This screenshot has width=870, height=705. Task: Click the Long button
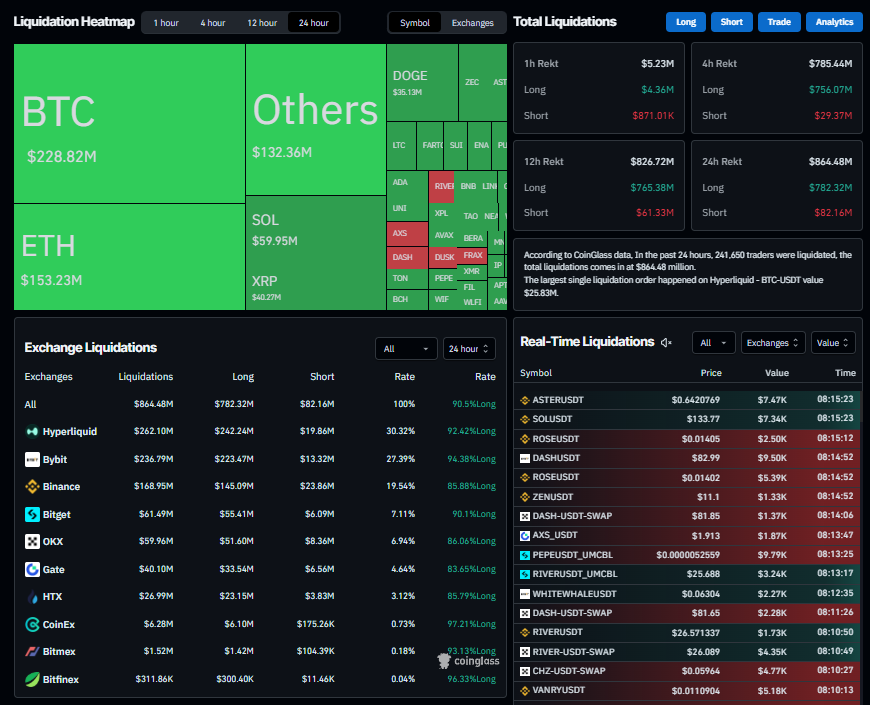coord(686,22)
